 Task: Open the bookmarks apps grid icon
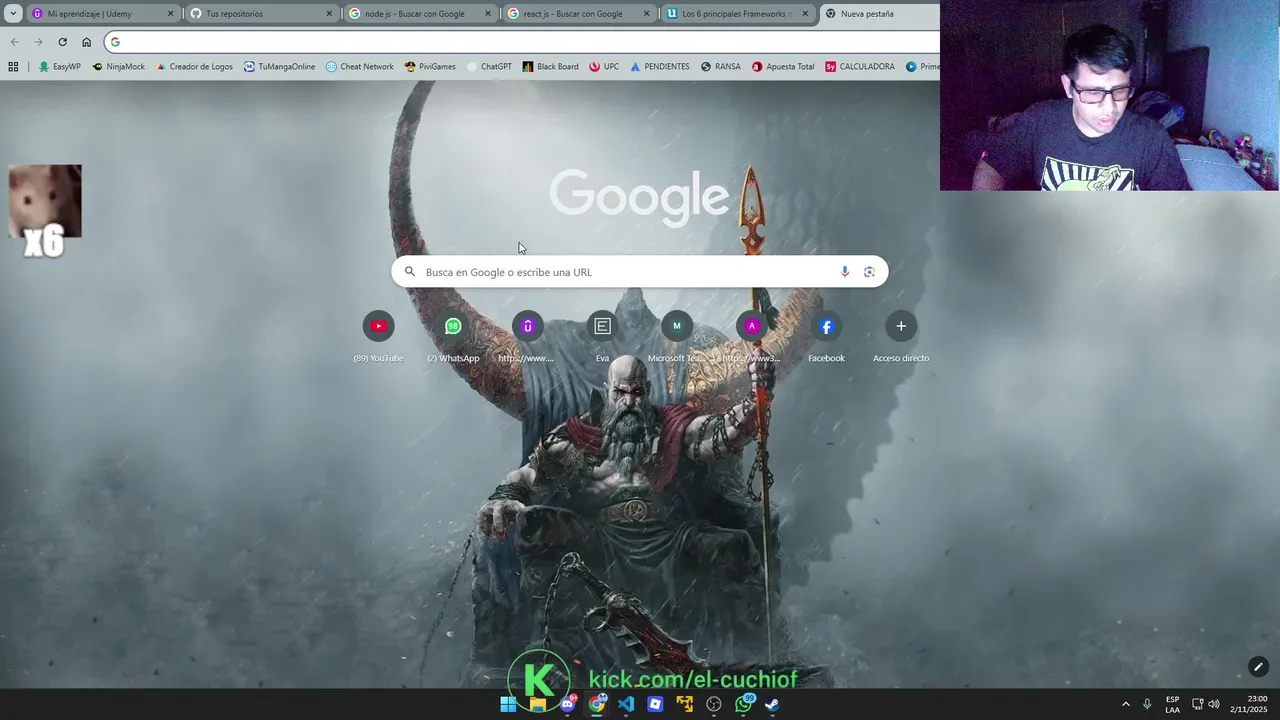point(13,67)
